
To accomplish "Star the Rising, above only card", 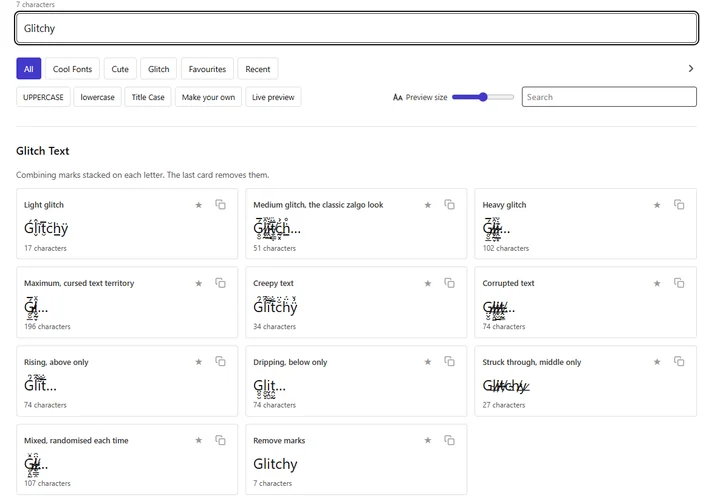I will (198, 362).
